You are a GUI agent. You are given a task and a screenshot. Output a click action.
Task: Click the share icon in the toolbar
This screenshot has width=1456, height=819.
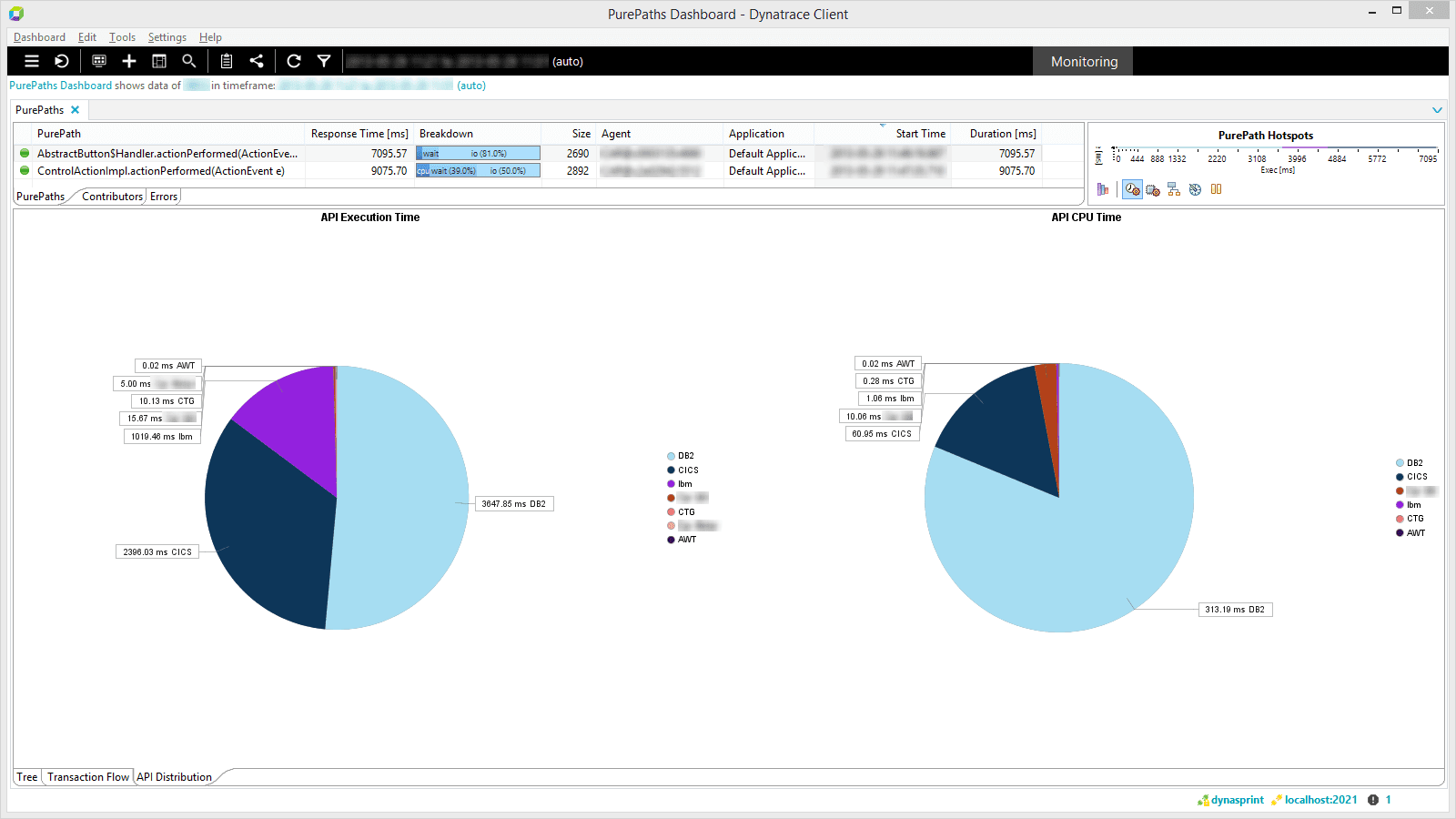point(257,61)
